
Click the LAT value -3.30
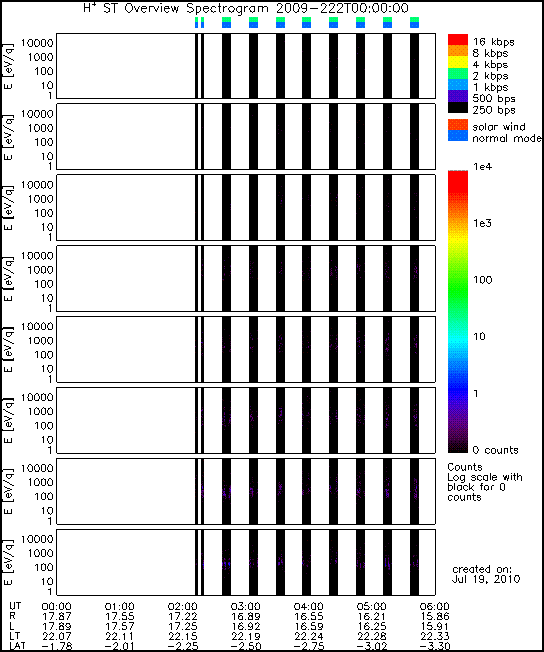point(434,646)
